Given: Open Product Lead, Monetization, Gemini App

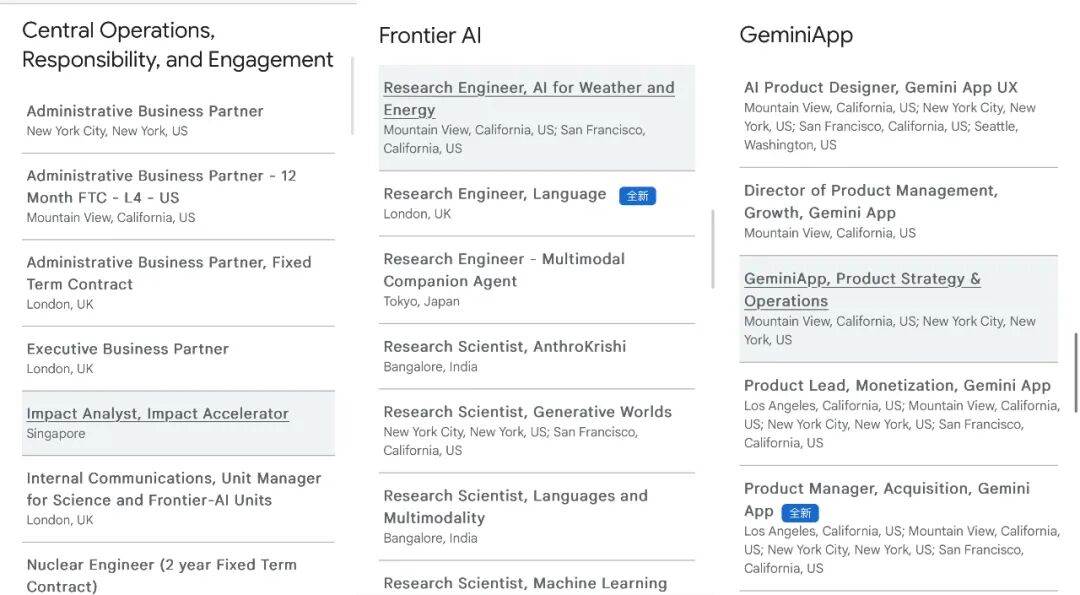Looking at the screenshot, I should [x=896, y=386].
